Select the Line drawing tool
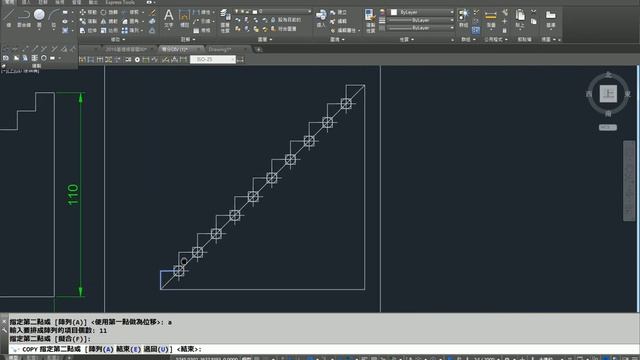 tap(9, 15)
